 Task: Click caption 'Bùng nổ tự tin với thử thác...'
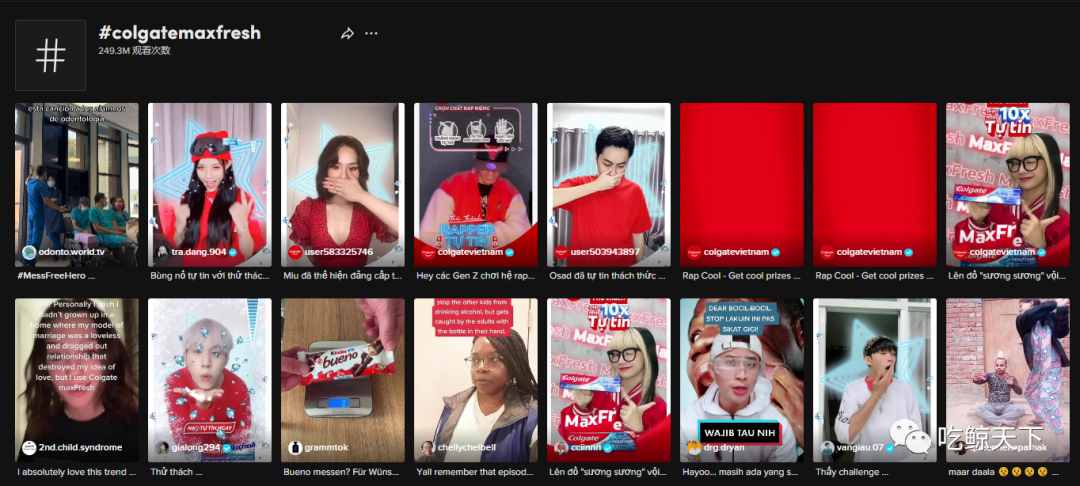pyautogui.click(x=209, y=275)
